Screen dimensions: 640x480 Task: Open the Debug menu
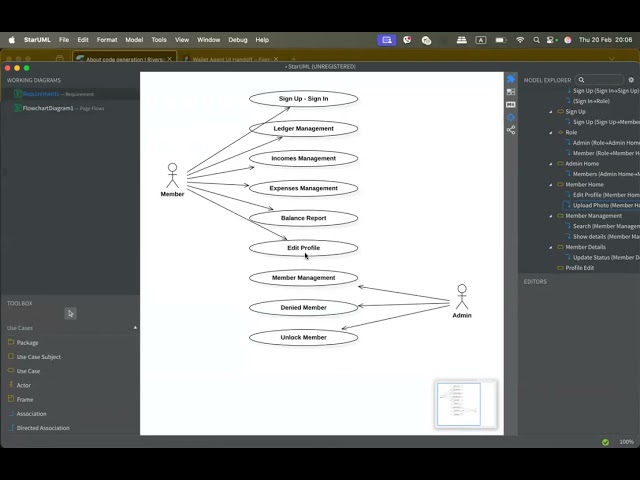point(238,40)
